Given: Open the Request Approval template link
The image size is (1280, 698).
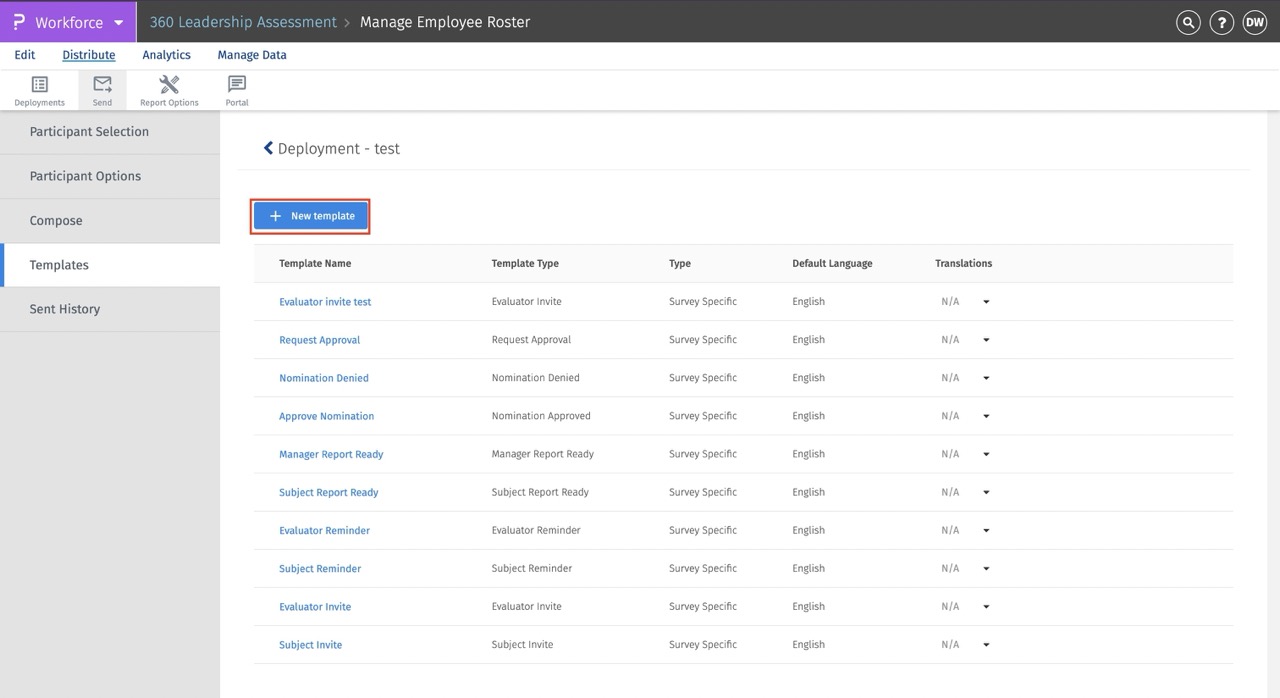Looking at the screenshot, I should pos(319,340).
